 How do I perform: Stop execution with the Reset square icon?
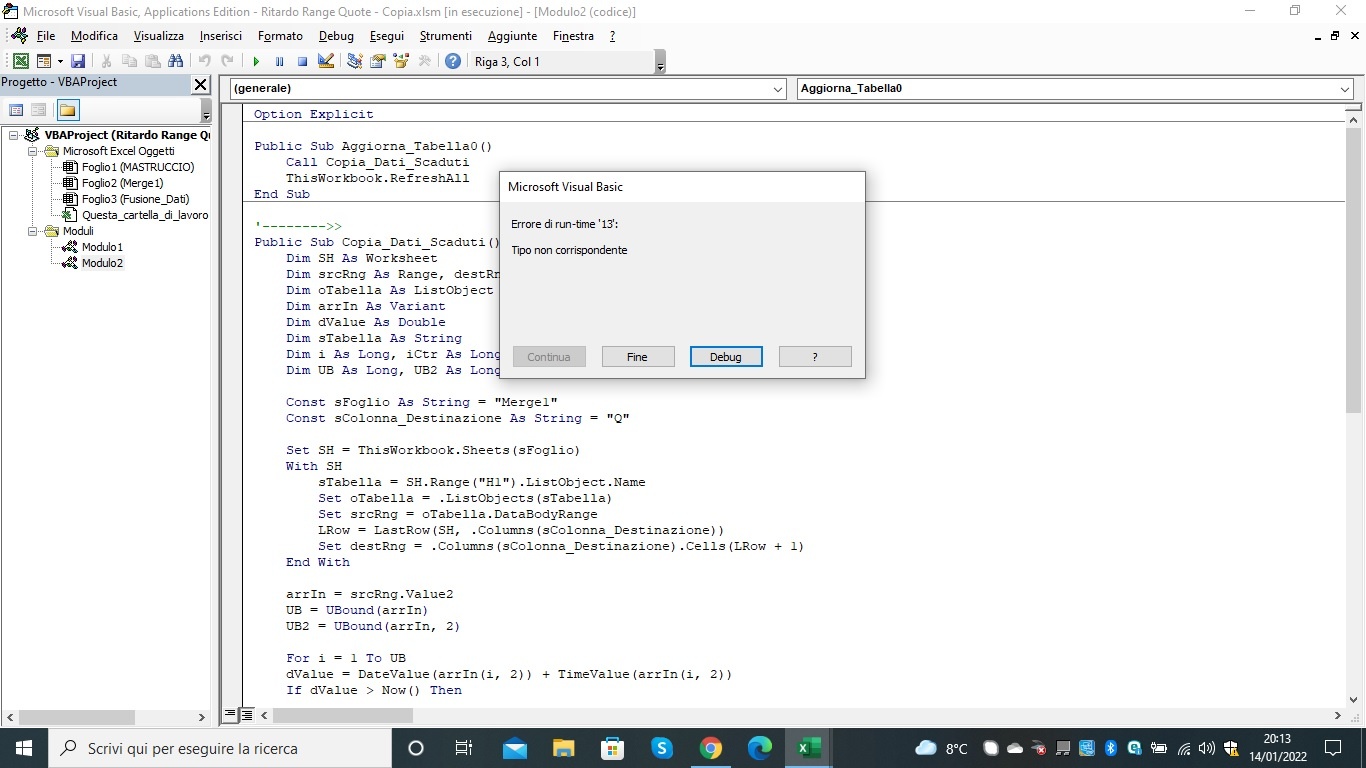click(302, 62)
